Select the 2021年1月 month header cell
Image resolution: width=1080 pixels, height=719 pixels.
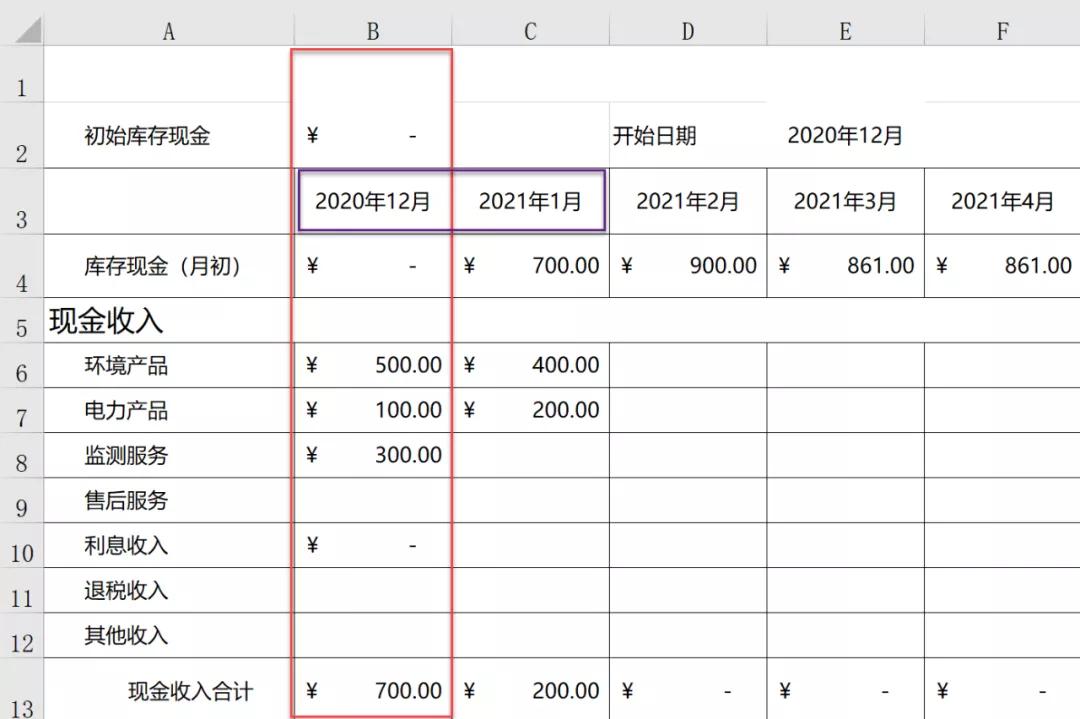point(529,202)
